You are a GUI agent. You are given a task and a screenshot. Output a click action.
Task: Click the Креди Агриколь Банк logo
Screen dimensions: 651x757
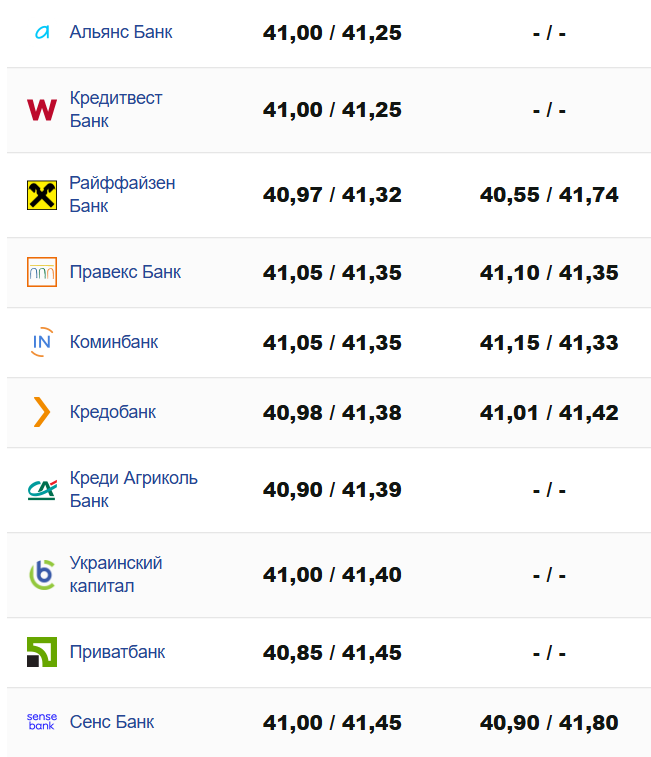42,490
